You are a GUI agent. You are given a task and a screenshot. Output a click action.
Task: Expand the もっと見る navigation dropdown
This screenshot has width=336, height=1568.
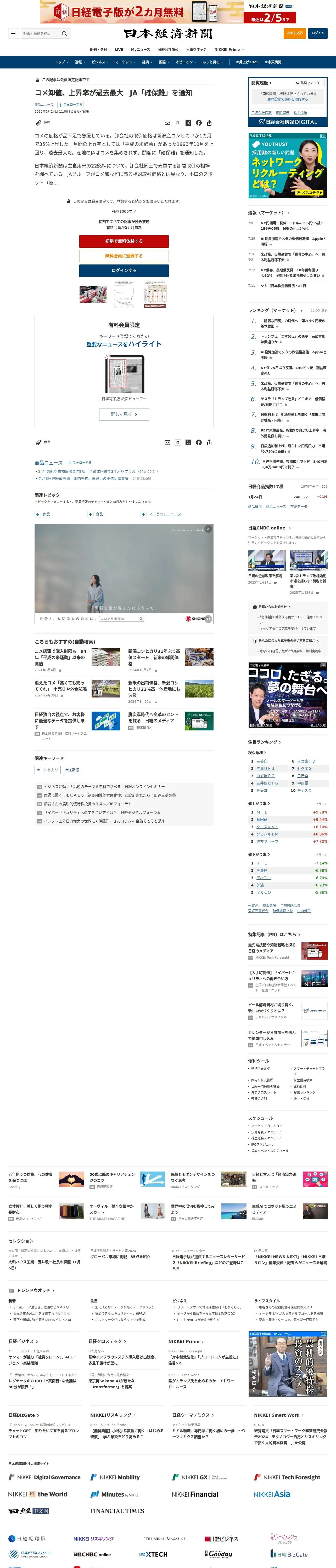212,62
